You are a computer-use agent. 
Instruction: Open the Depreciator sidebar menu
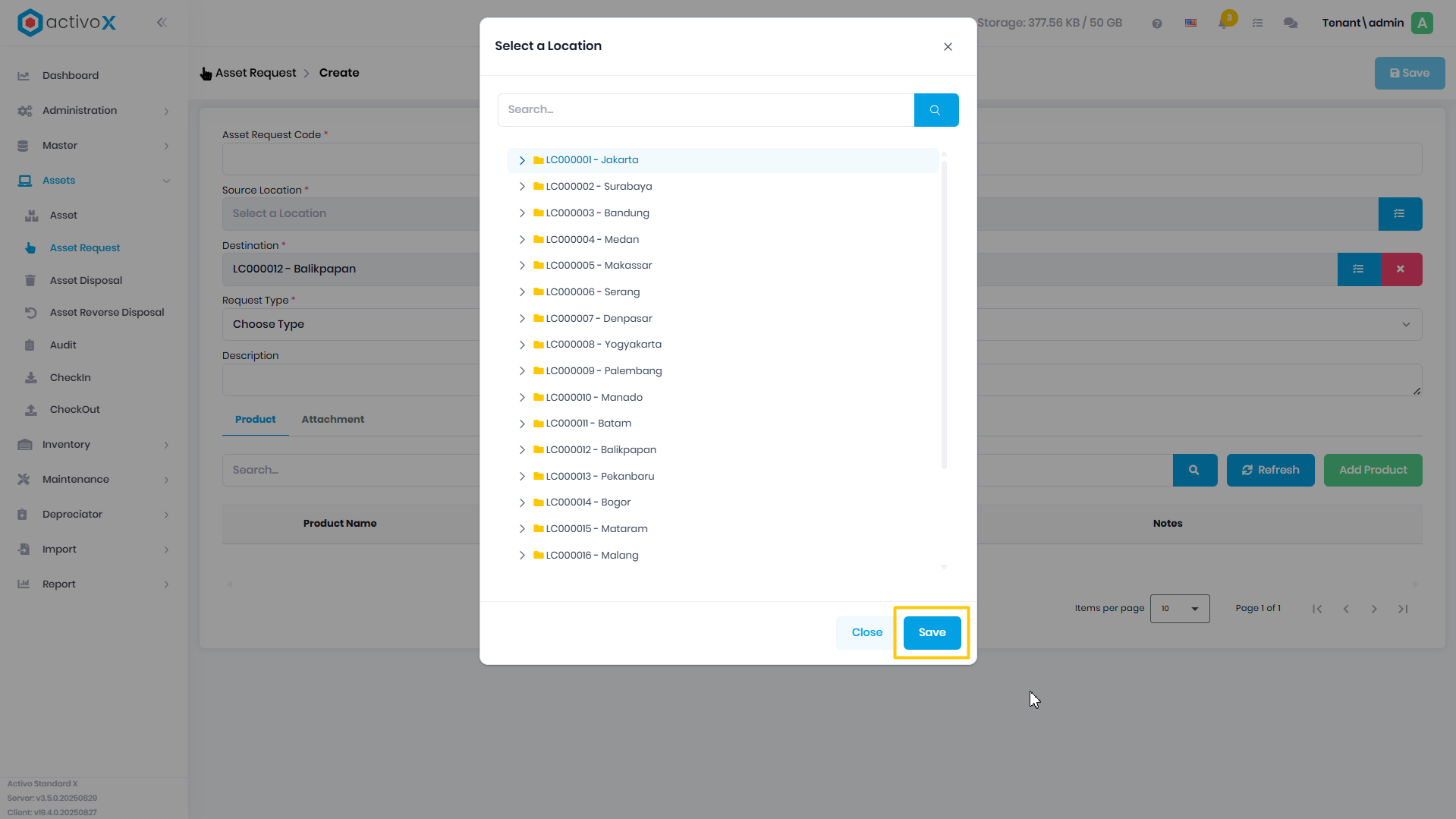tap(94, 515)
